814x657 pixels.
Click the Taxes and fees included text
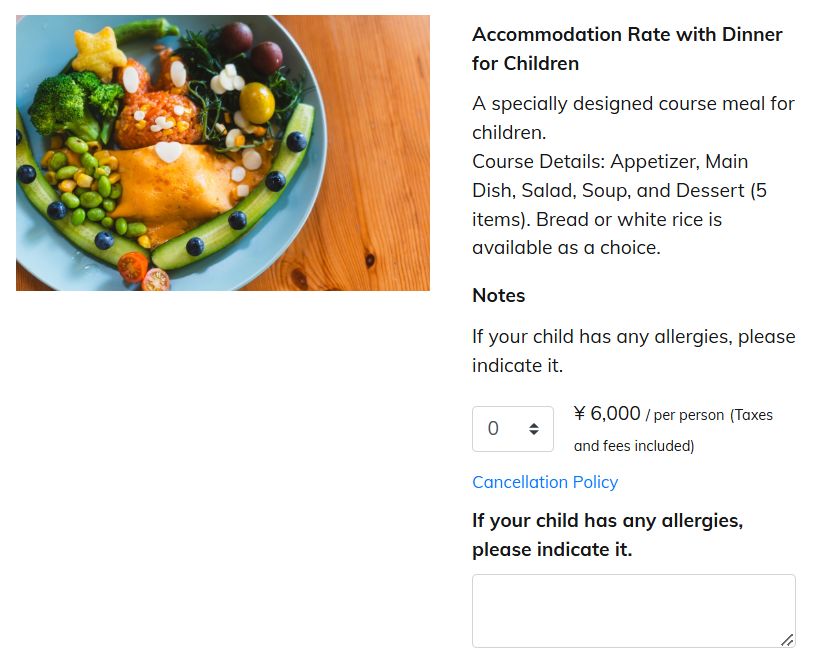pos(673,430)
